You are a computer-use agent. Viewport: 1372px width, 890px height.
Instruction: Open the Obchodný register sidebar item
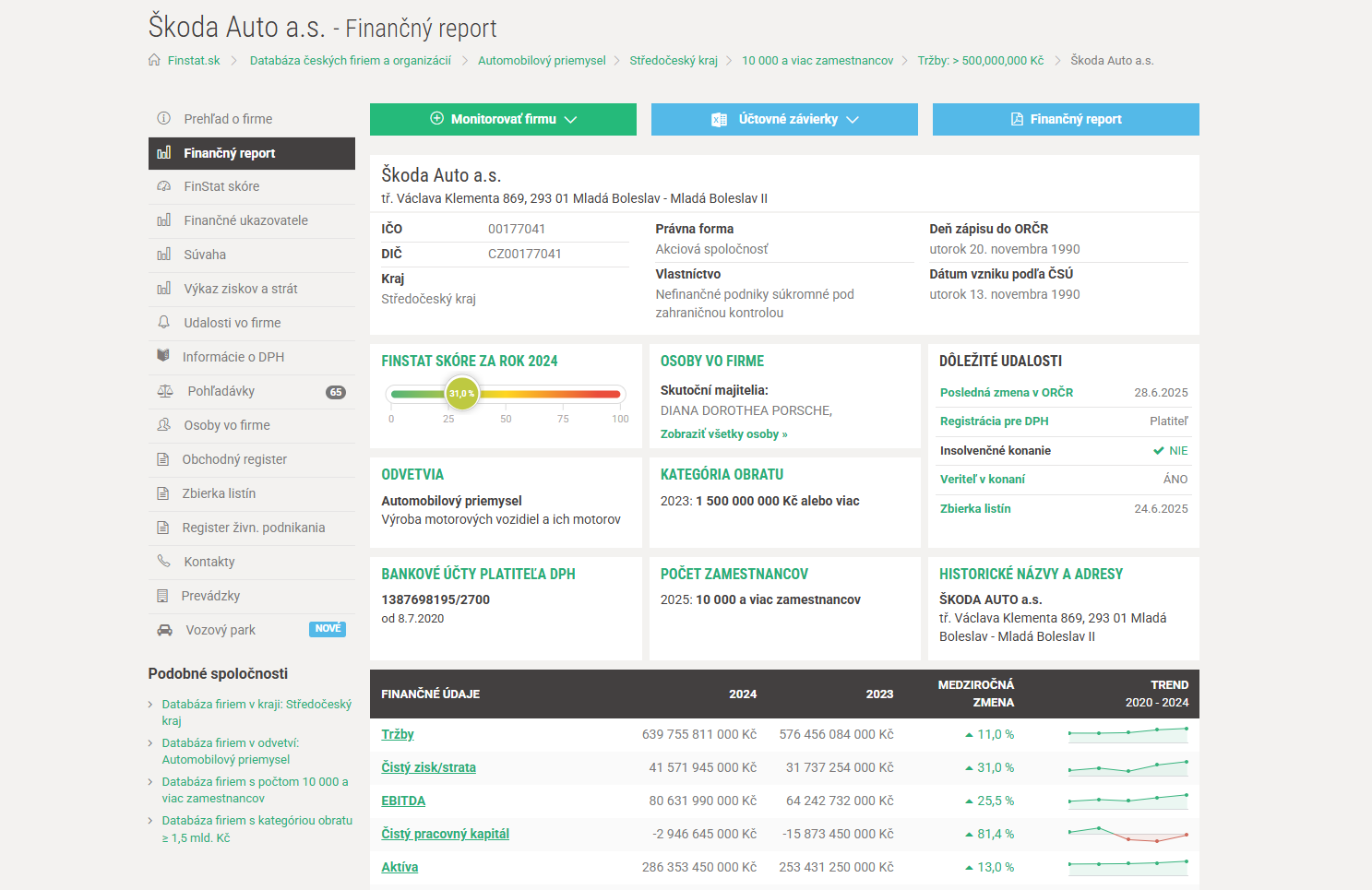pos(234,459)
